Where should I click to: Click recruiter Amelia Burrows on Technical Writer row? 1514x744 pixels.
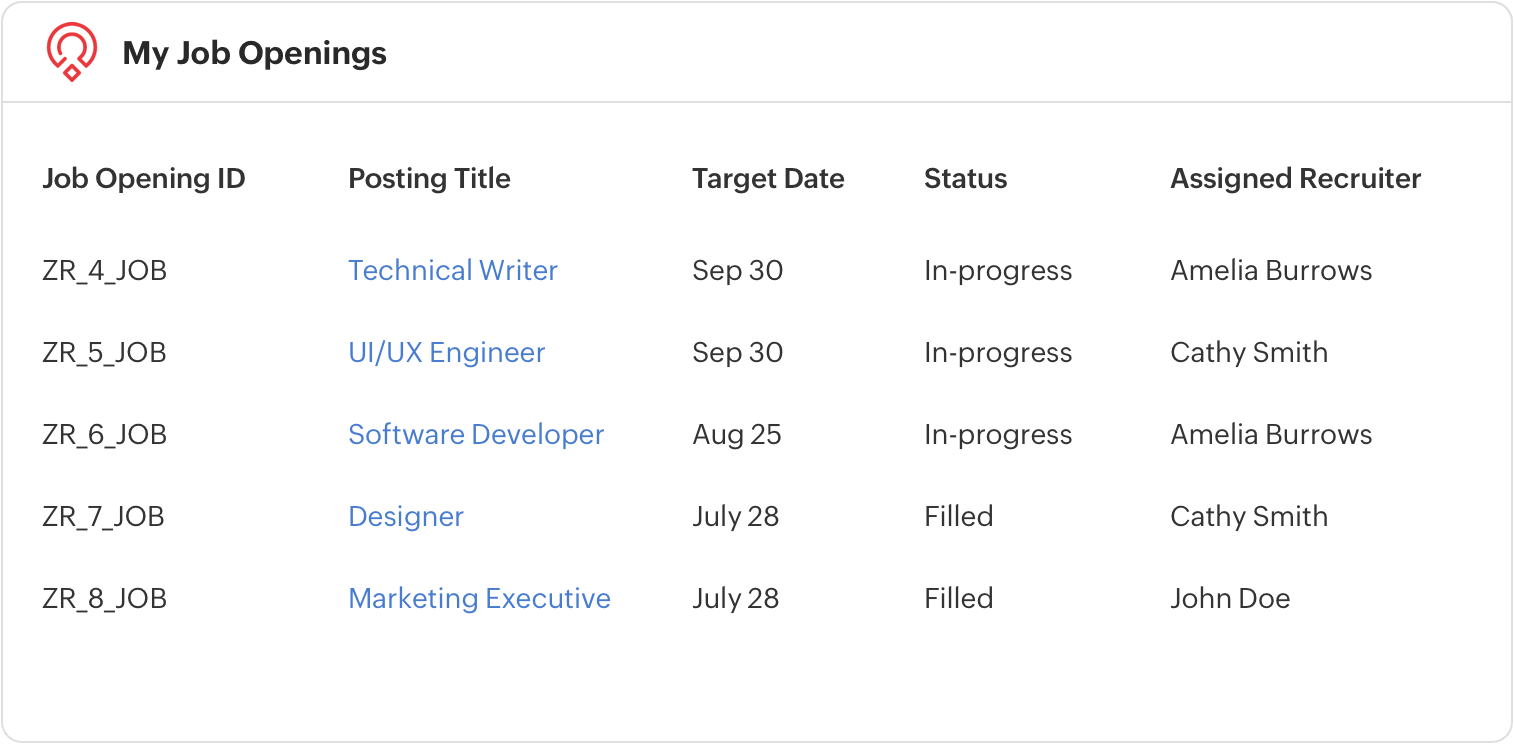tap(1272, 270)
